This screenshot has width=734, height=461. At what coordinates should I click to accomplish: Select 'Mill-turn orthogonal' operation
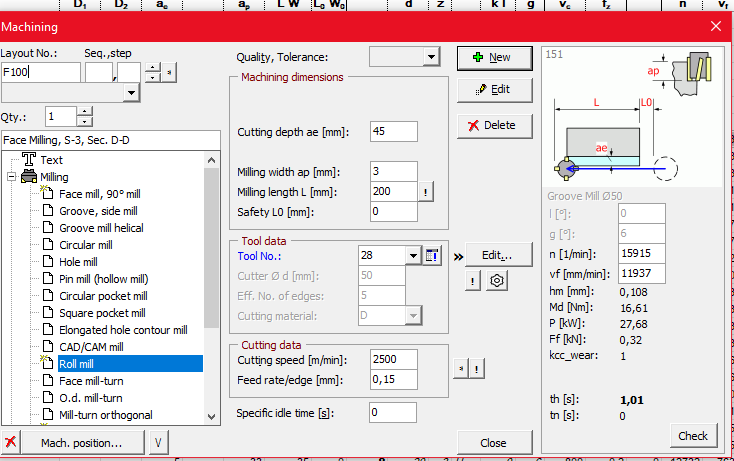pyautogui.click(x=106, y=415)
